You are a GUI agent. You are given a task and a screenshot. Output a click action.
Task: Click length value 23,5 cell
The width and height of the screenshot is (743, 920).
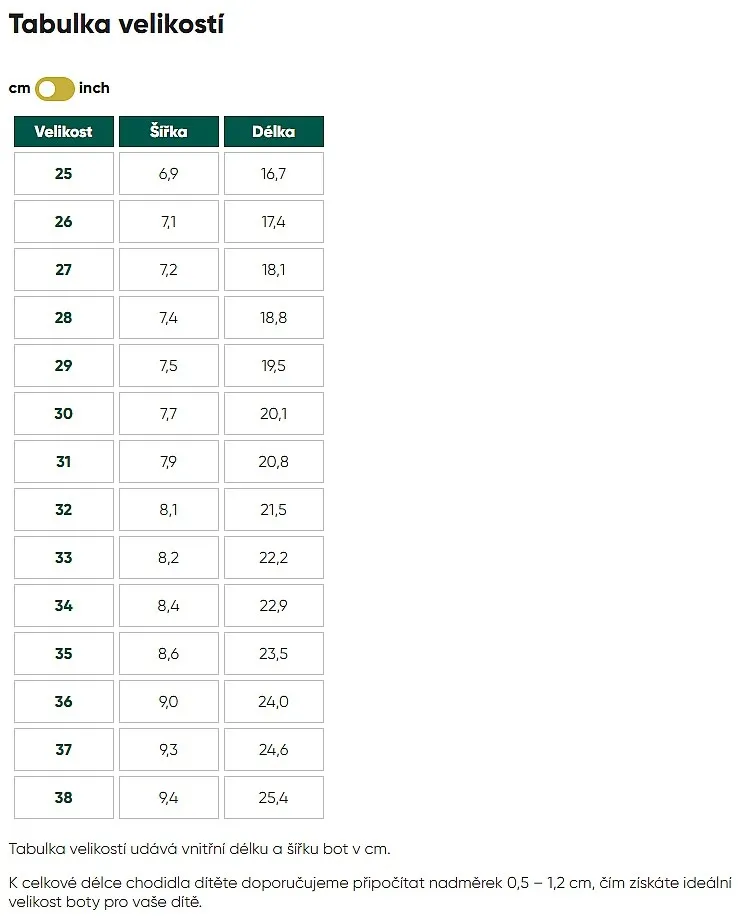(x=273, y=654)
